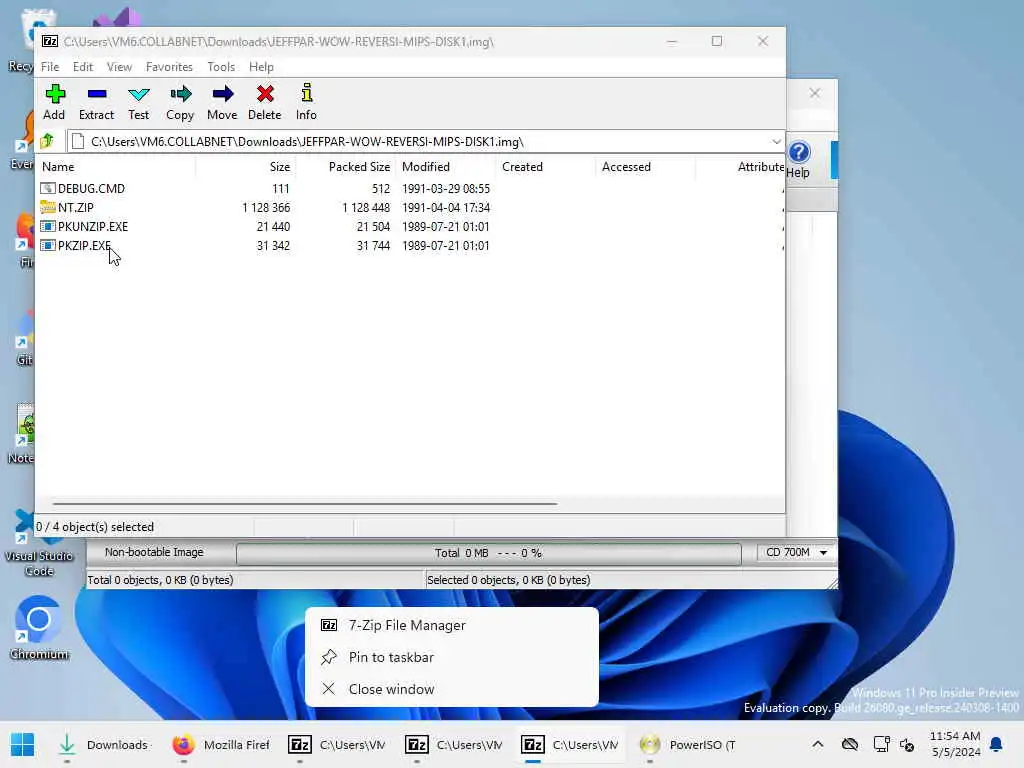The height and width of the screenshot is (768, 1024).
Task: Choose Close window in popup
Action: point(452,689)
